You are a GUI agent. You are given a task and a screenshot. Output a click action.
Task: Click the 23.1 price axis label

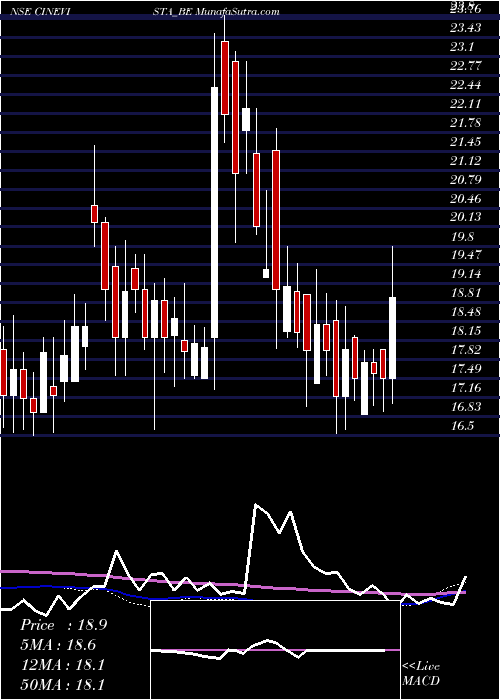462,47
